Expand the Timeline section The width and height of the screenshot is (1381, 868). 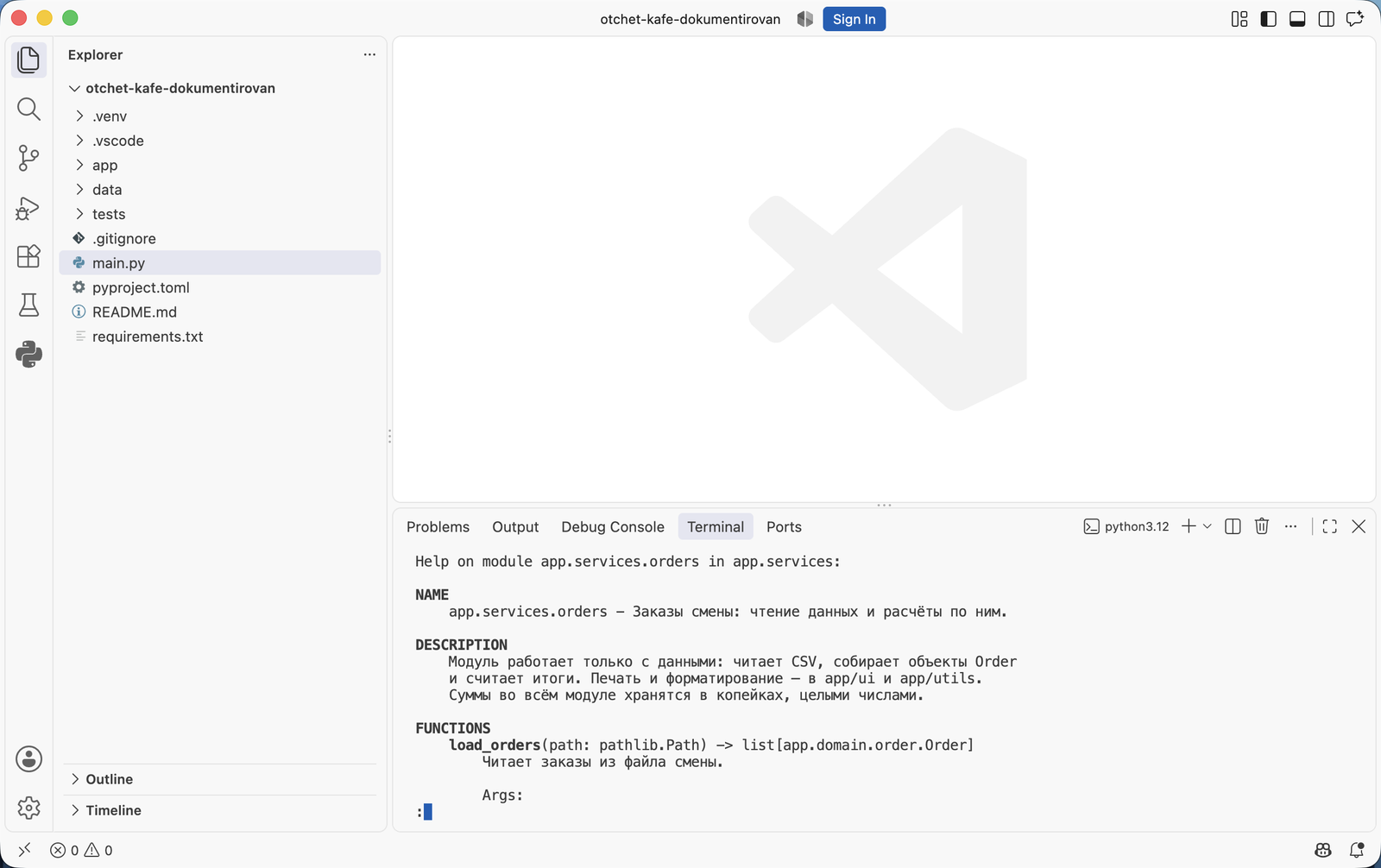[220, 810]
